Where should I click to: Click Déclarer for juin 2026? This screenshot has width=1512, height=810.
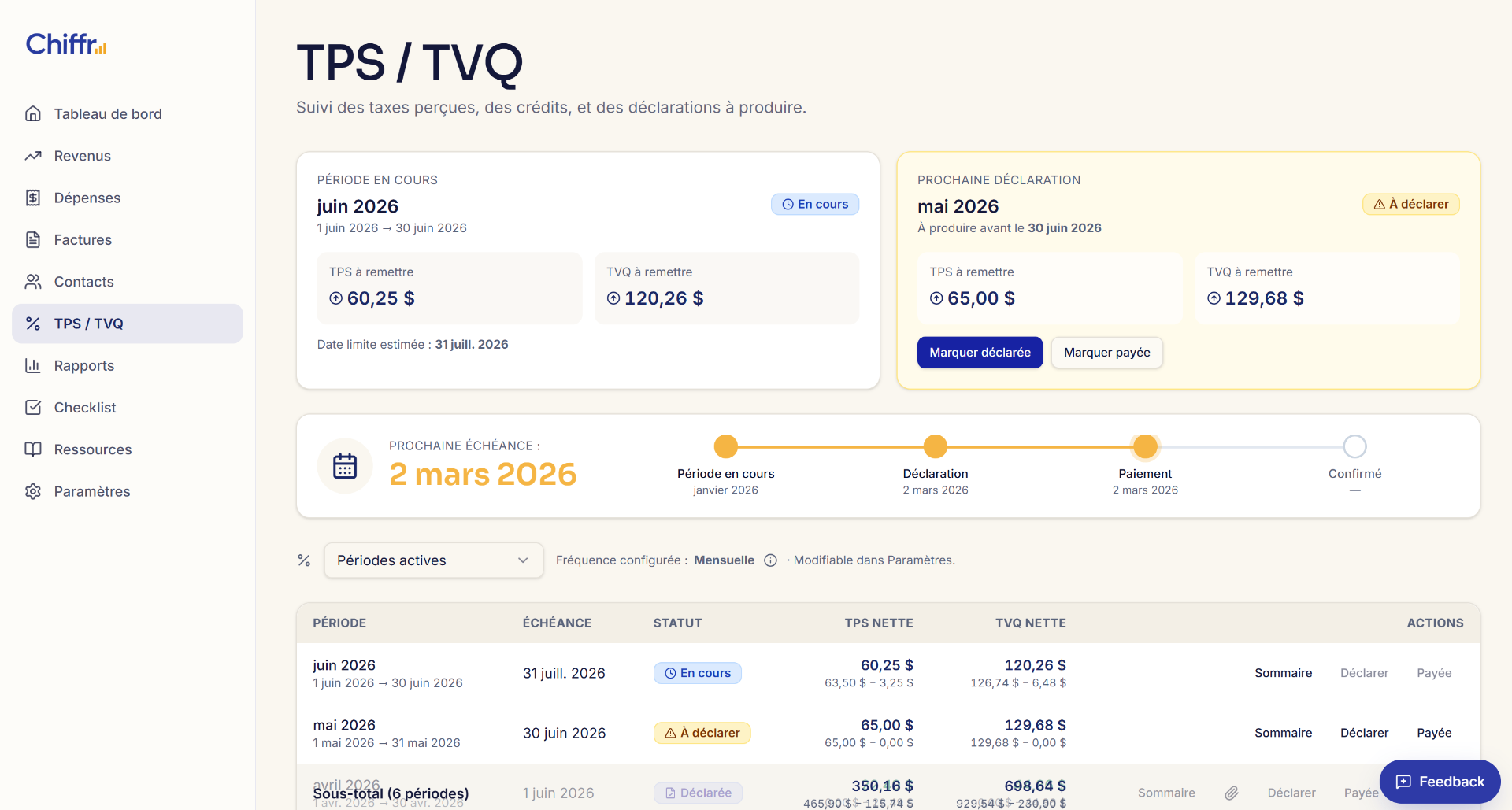click(1364, 673)
